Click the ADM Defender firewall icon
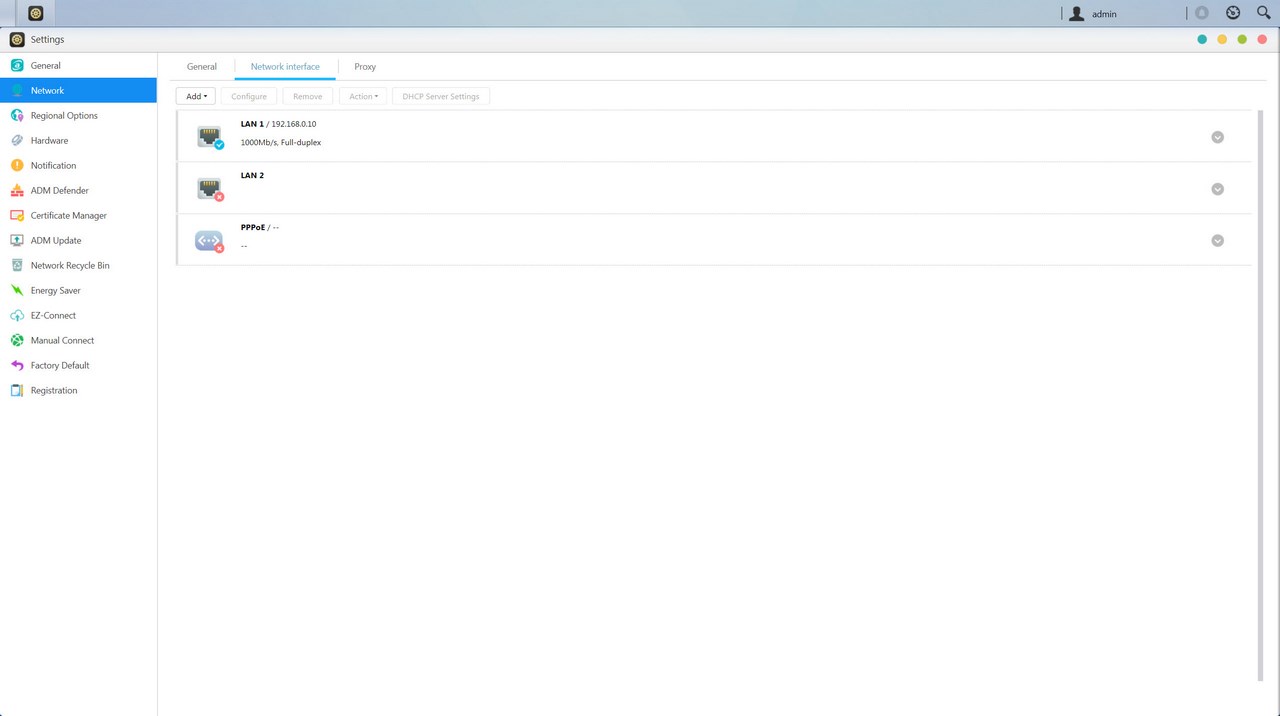Viewport: 1280px width, 716px height. 17,191
